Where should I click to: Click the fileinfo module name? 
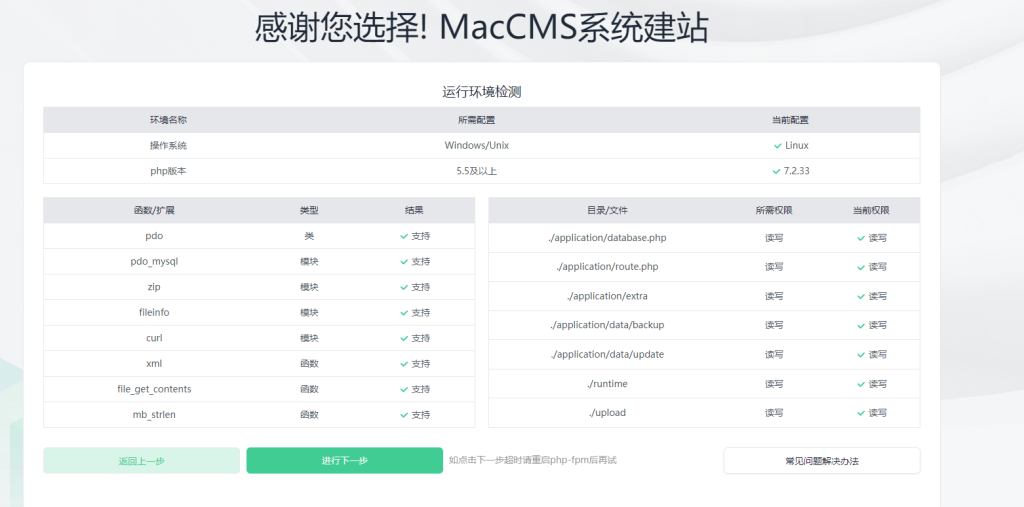(154, 312)
